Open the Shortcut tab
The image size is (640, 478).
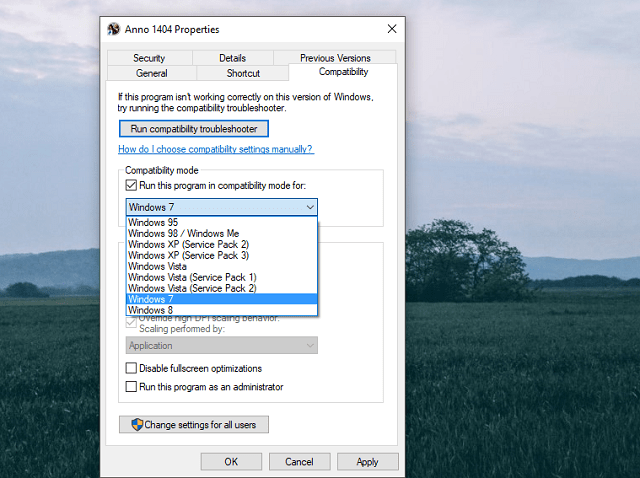243,73
